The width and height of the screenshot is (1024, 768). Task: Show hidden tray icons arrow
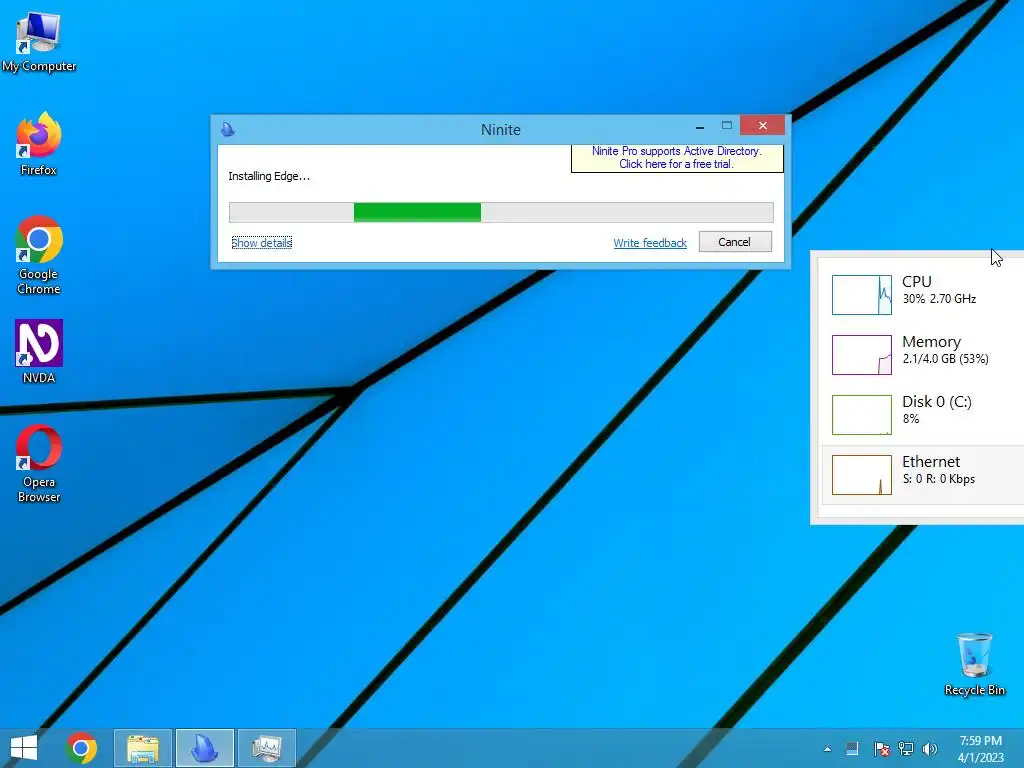coord(827,749)
